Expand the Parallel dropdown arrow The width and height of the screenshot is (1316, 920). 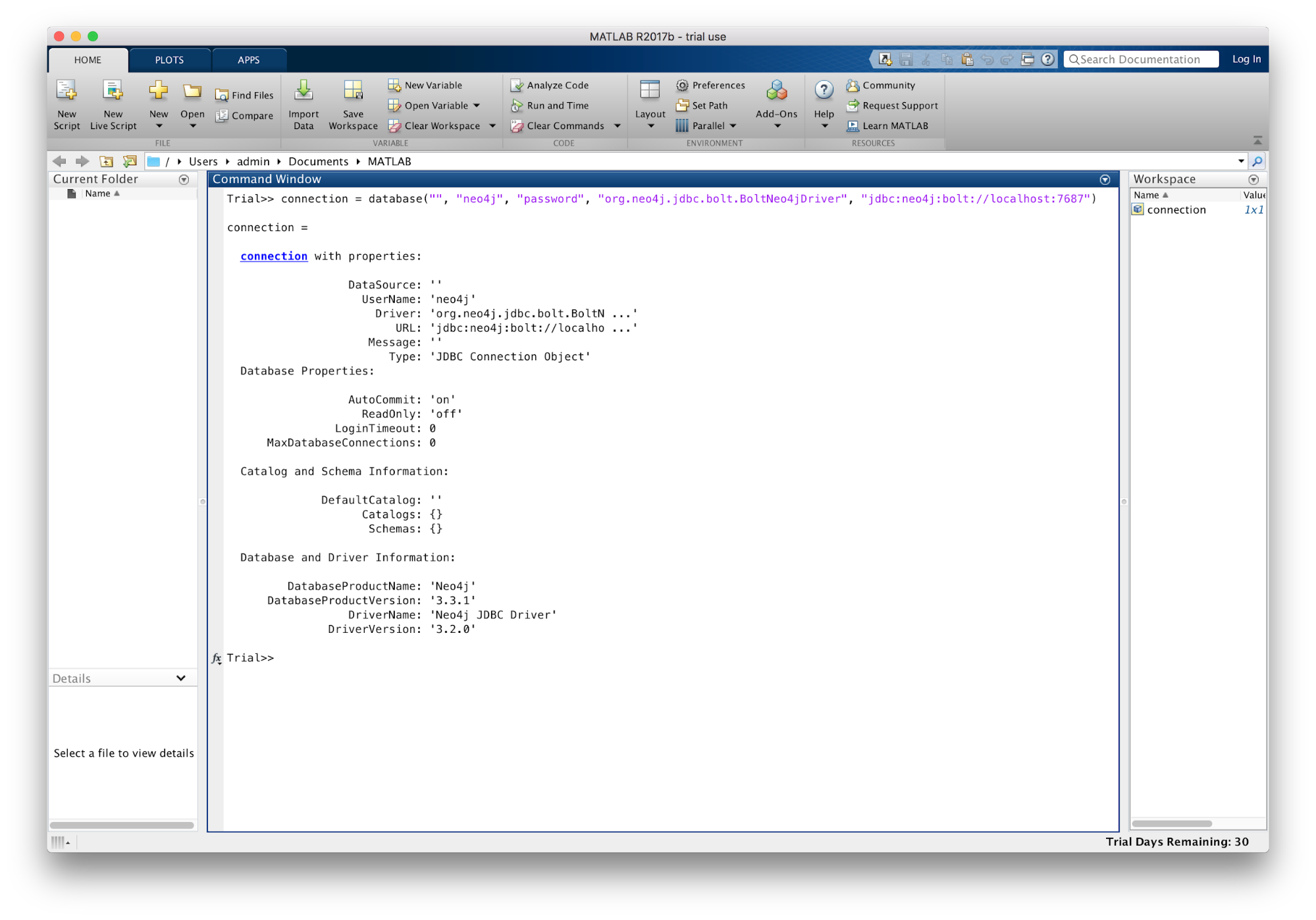tap(733, 126)
